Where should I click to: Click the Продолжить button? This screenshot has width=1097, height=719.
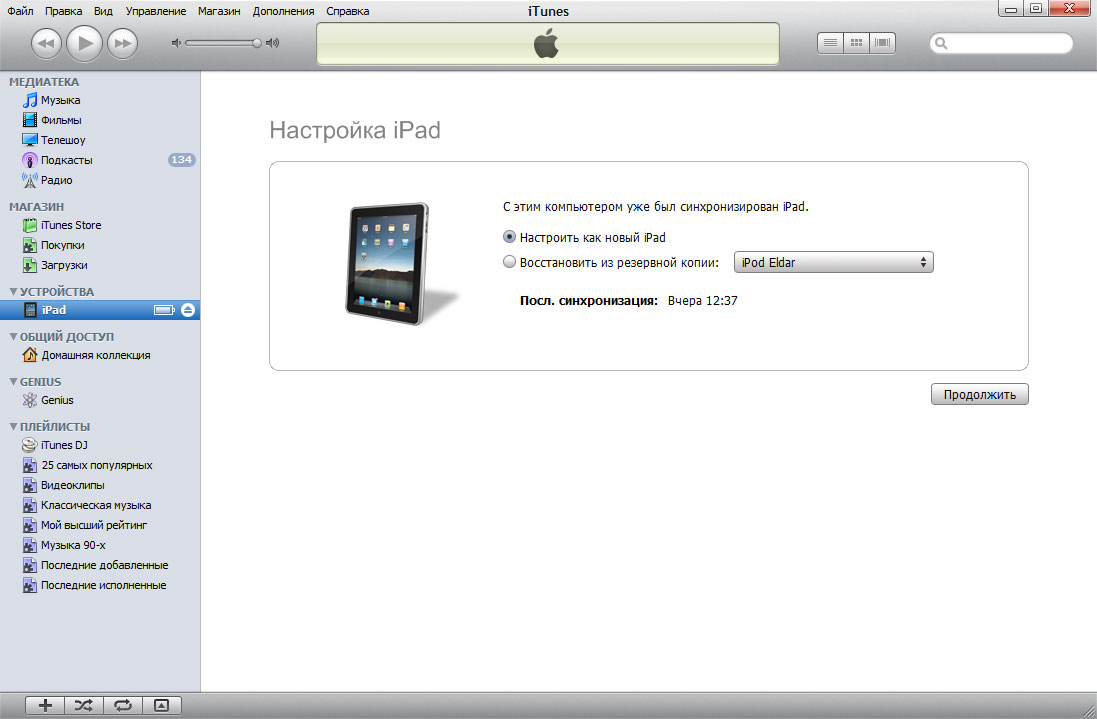coord(979,394)
